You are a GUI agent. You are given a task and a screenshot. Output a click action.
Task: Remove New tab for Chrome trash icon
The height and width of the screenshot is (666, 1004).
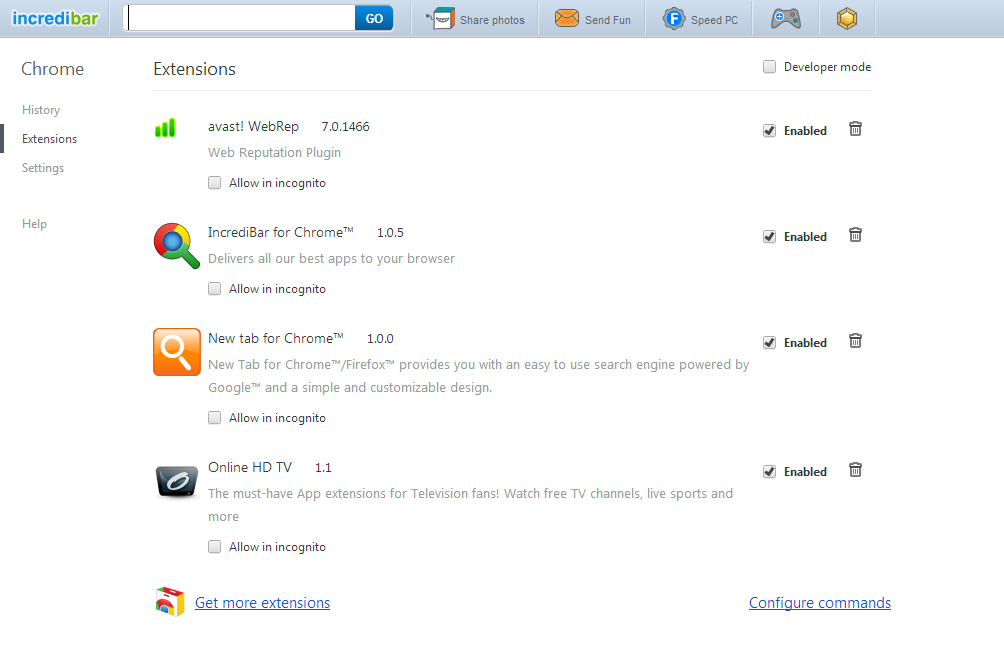[x=855, y=341]
